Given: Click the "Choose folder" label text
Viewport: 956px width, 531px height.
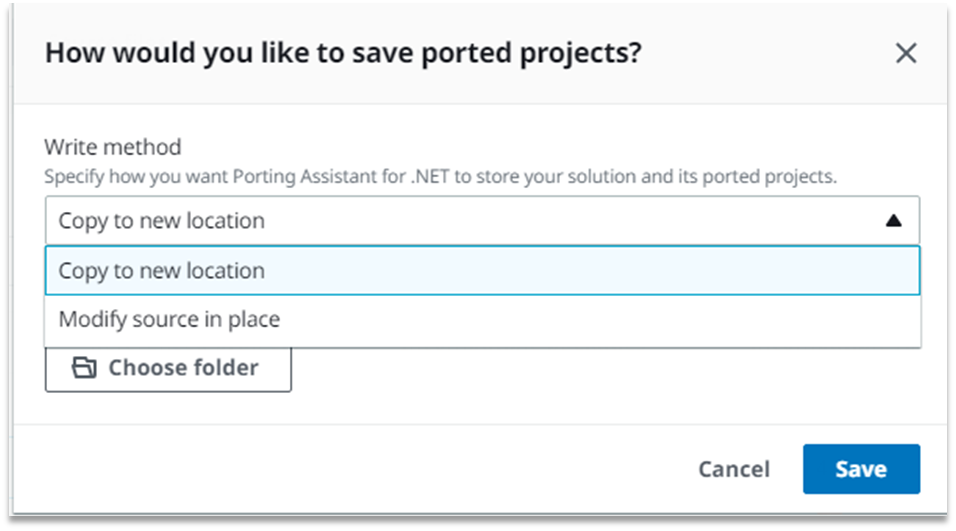Looking at the screenshot, I should point(183,368).
